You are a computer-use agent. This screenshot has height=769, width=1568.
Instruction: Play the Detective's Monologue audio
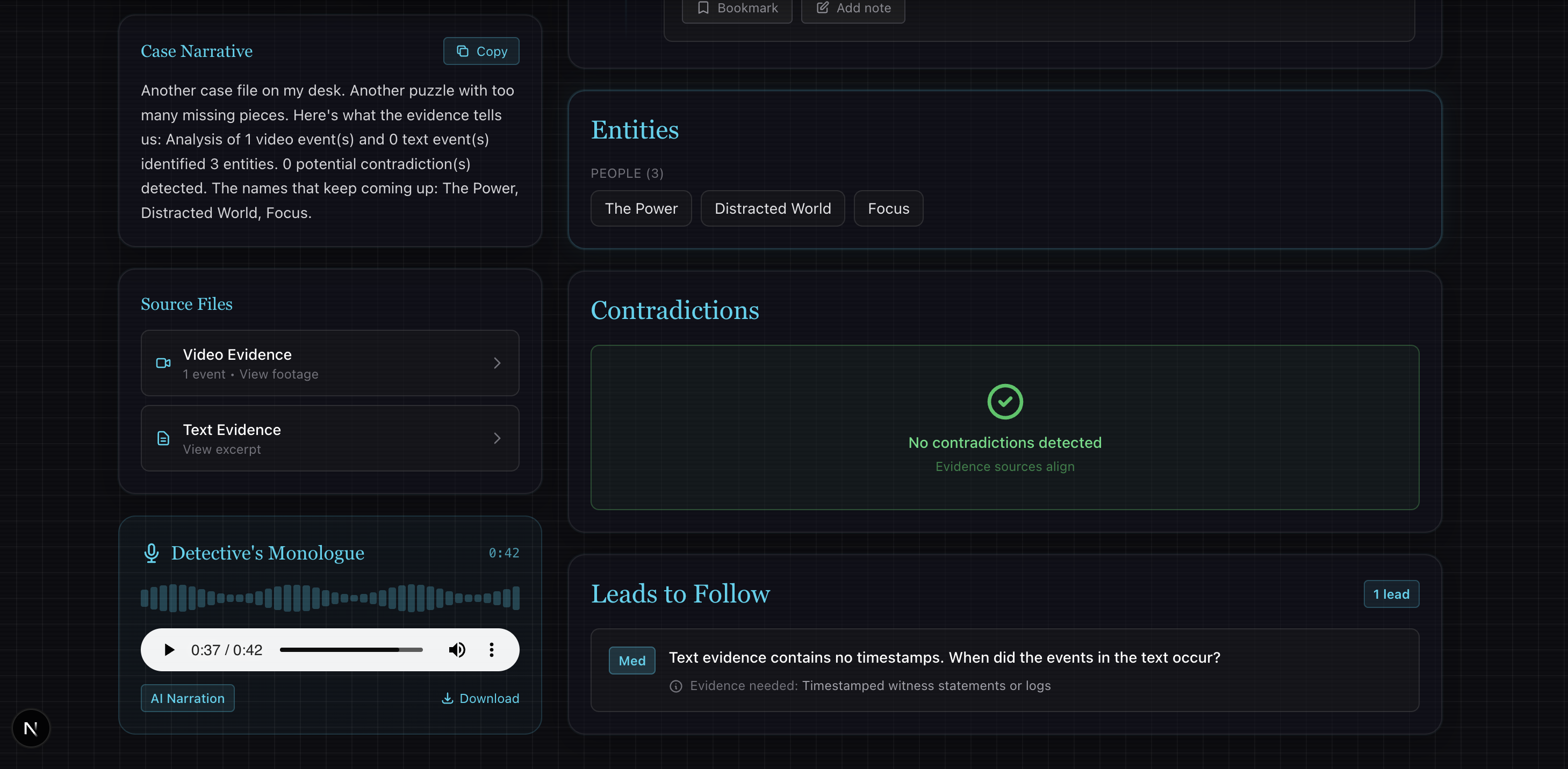[169, 650]
